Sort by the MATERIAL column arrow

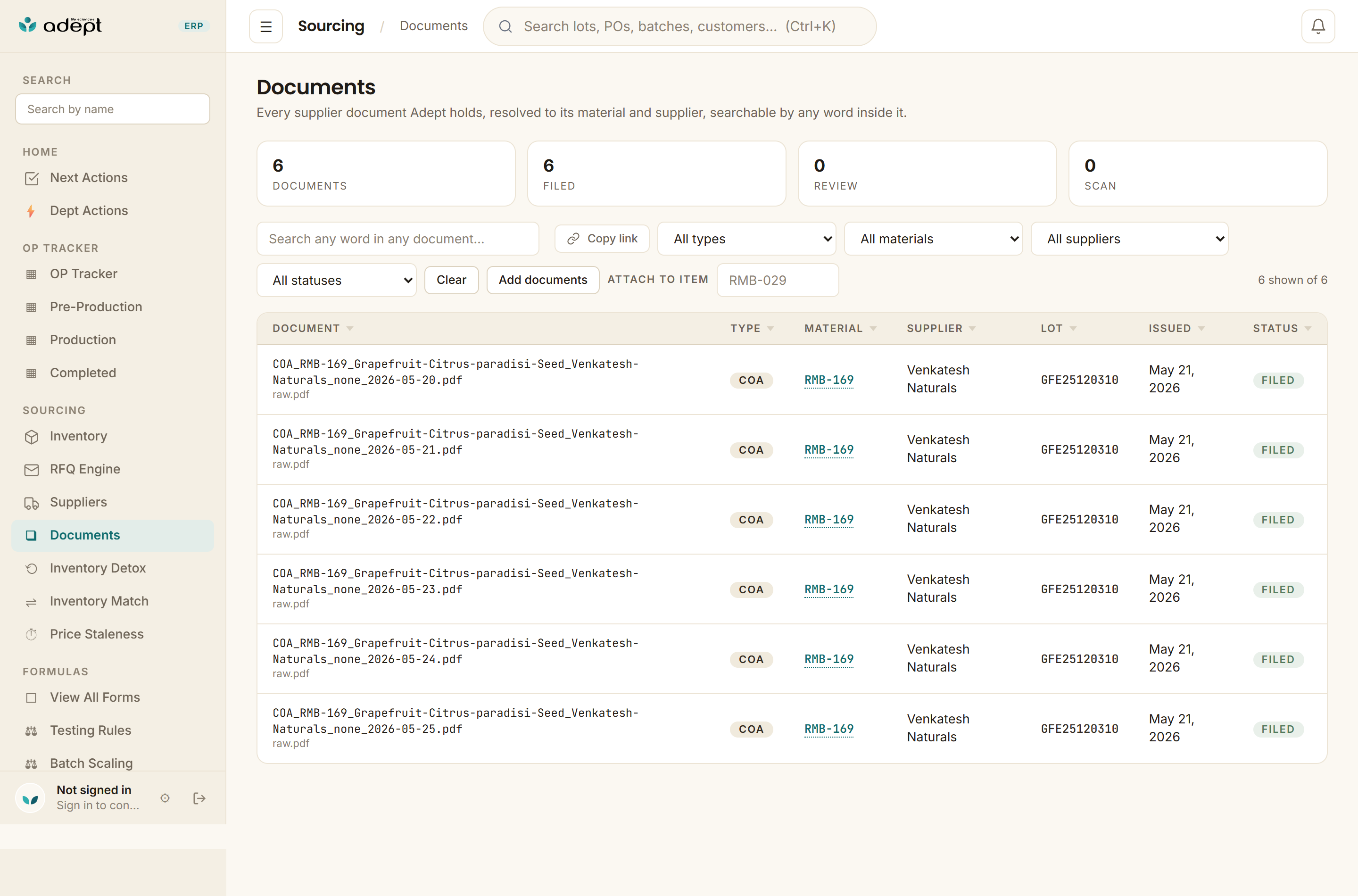pos(873,329)
